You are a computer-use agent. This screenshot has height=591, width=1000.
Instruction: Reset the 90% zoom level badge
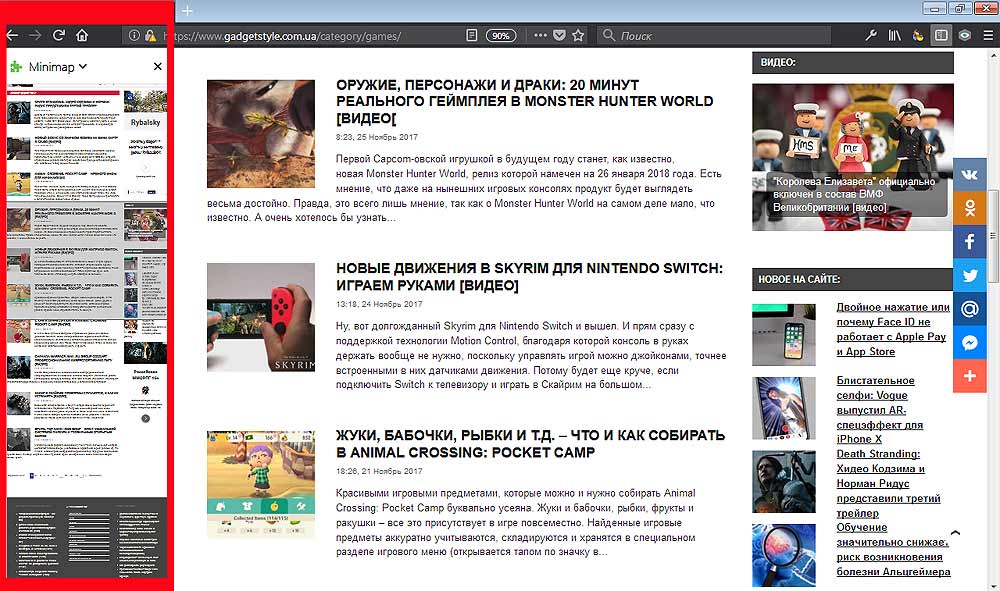pos(501,36)
